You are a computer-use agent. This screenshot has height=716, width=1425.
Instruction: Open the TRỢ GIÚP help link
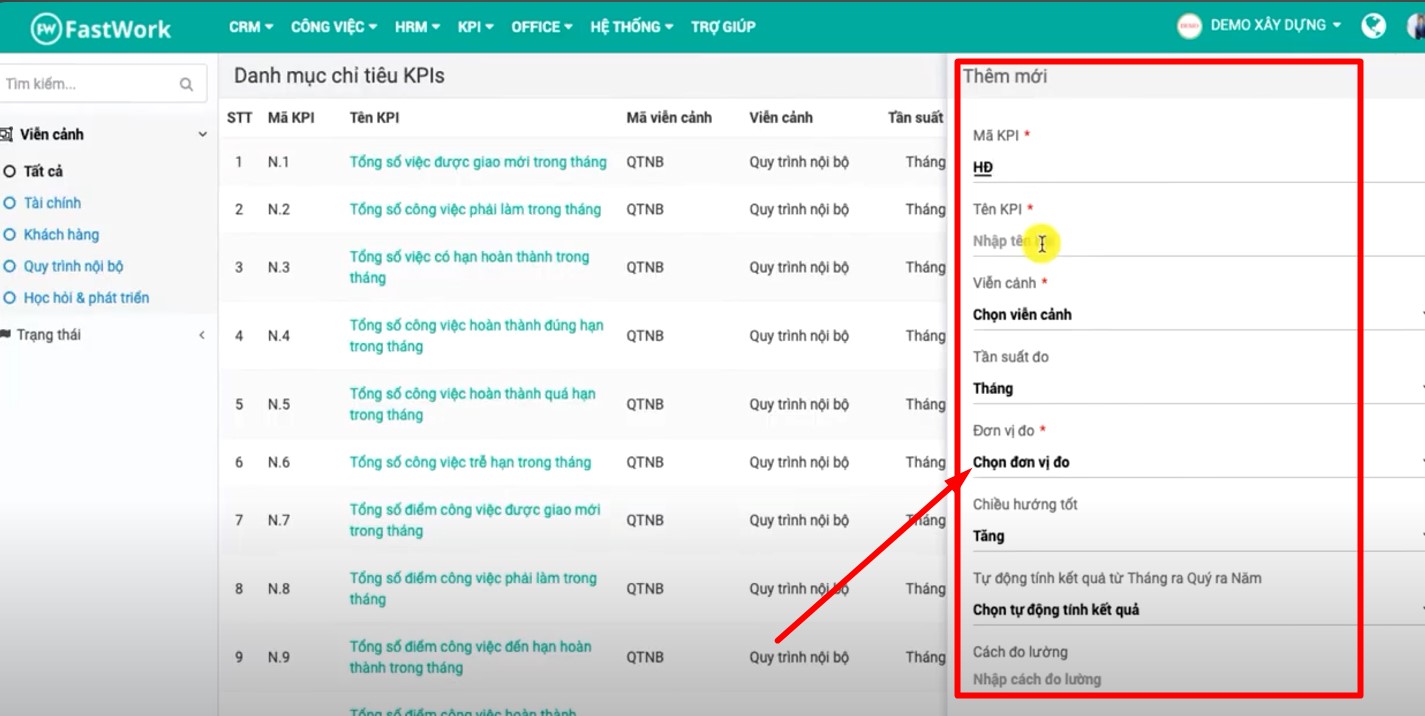coord(723,26)
